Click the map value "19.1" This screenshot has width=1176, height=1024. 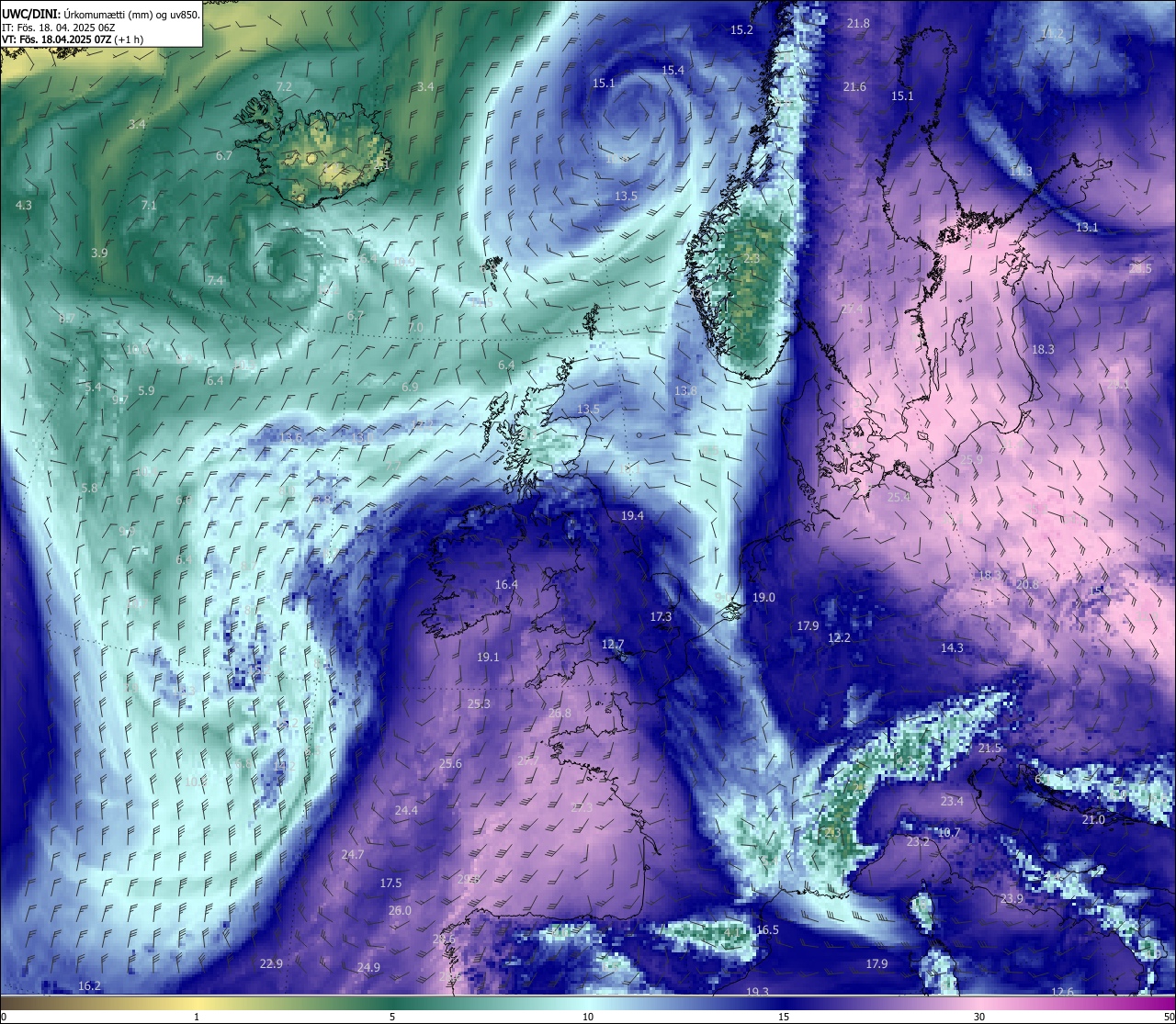click(x=488, y=658)
